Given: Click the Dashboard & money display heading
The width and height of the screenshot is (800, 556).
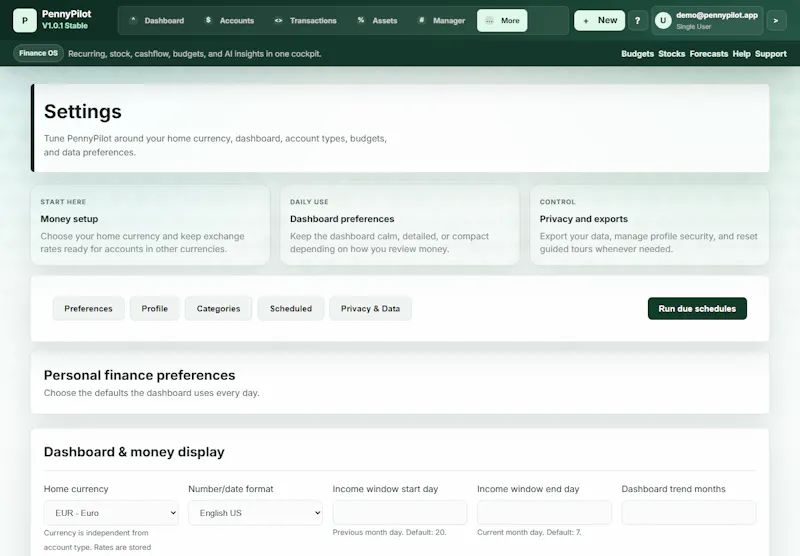Looking at the screenshot, I should click(x=134, y=452).
